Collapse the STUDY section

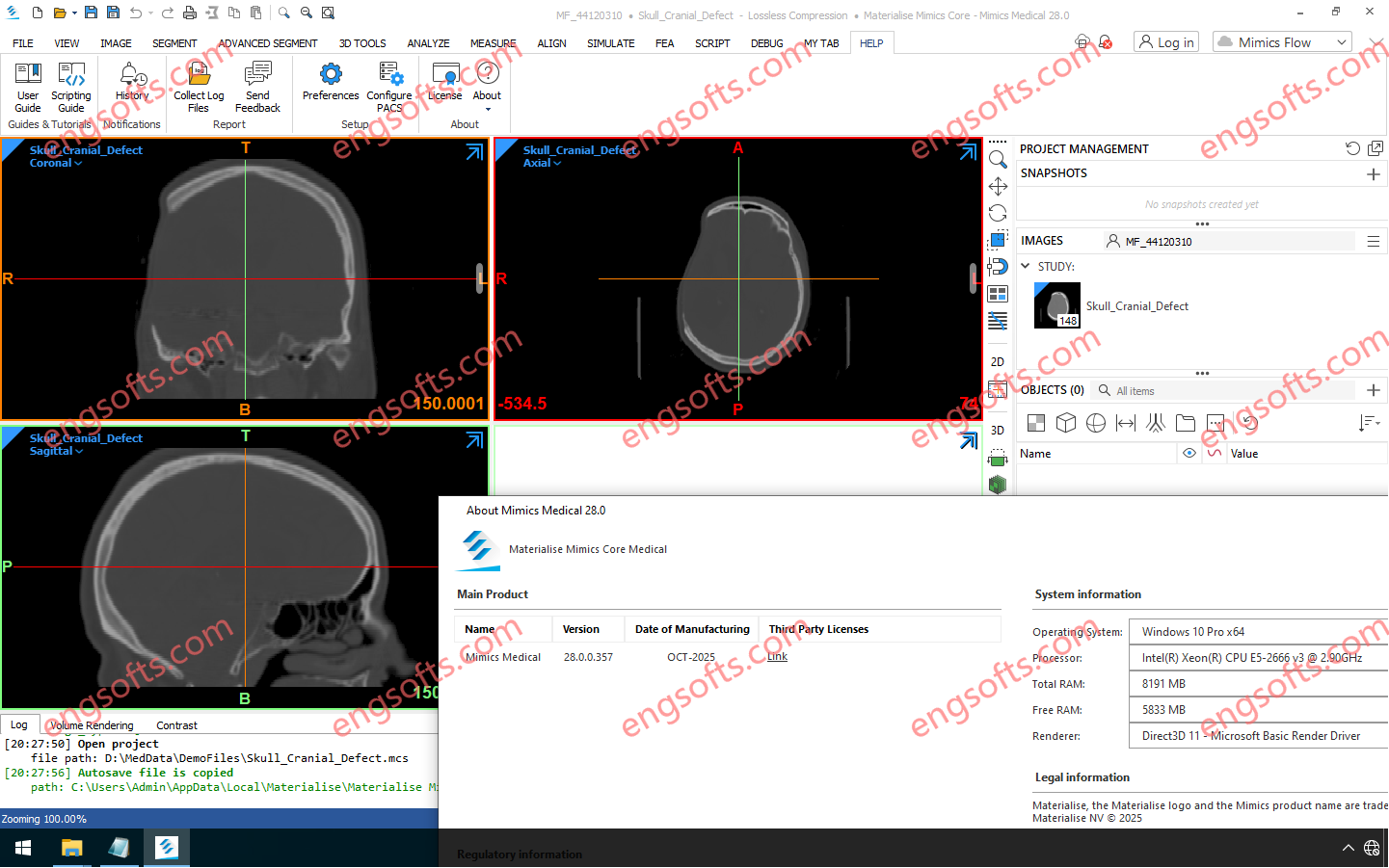(1025, 266)
